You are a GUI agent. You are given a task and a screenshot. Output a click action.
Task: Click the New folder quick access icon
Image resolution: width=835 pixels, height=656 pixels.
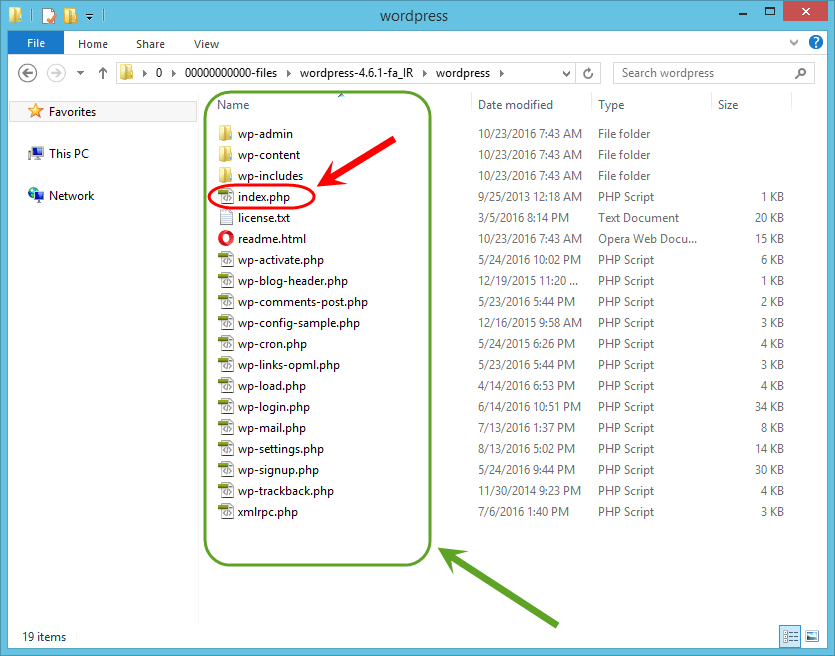click(x=70, y=15)
